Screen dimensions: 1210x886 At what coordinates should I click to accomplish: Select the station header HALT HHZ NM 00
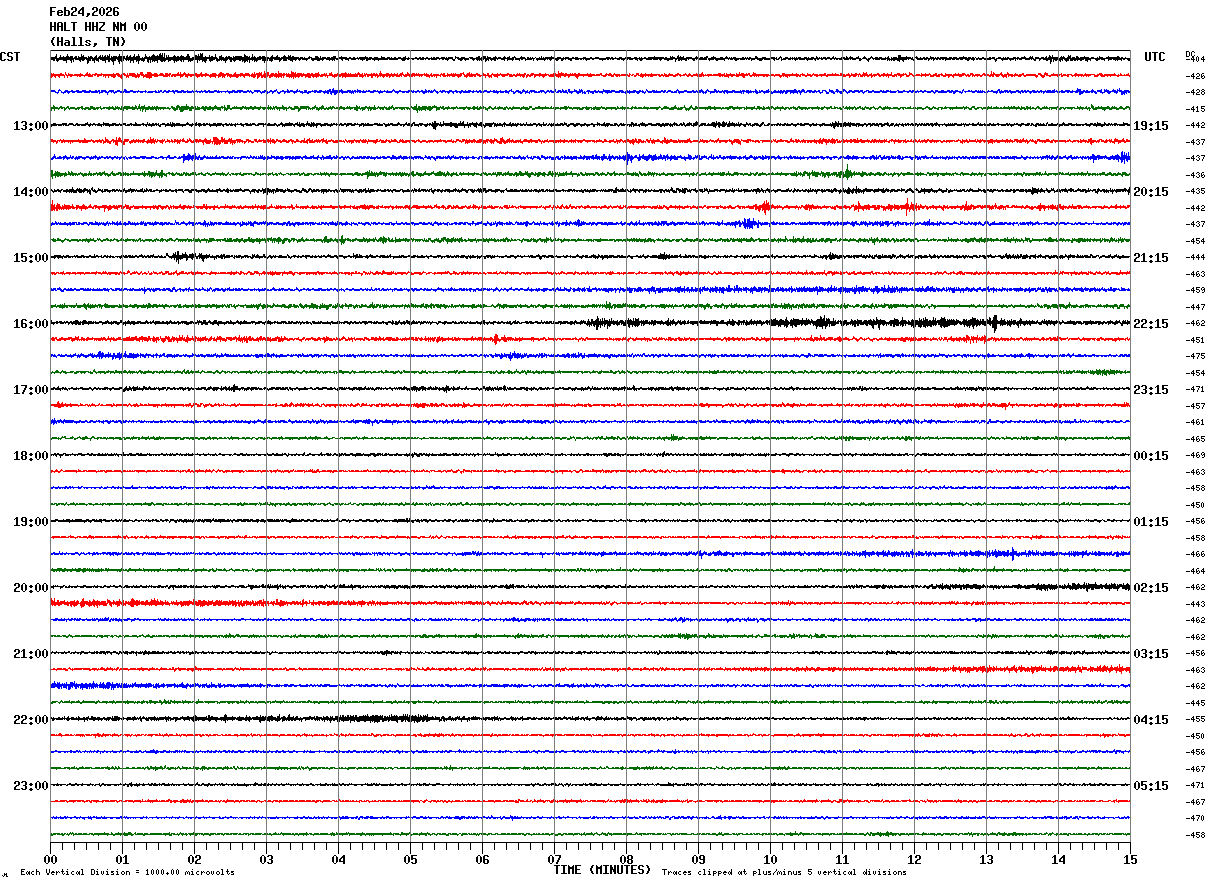(98, 27)
